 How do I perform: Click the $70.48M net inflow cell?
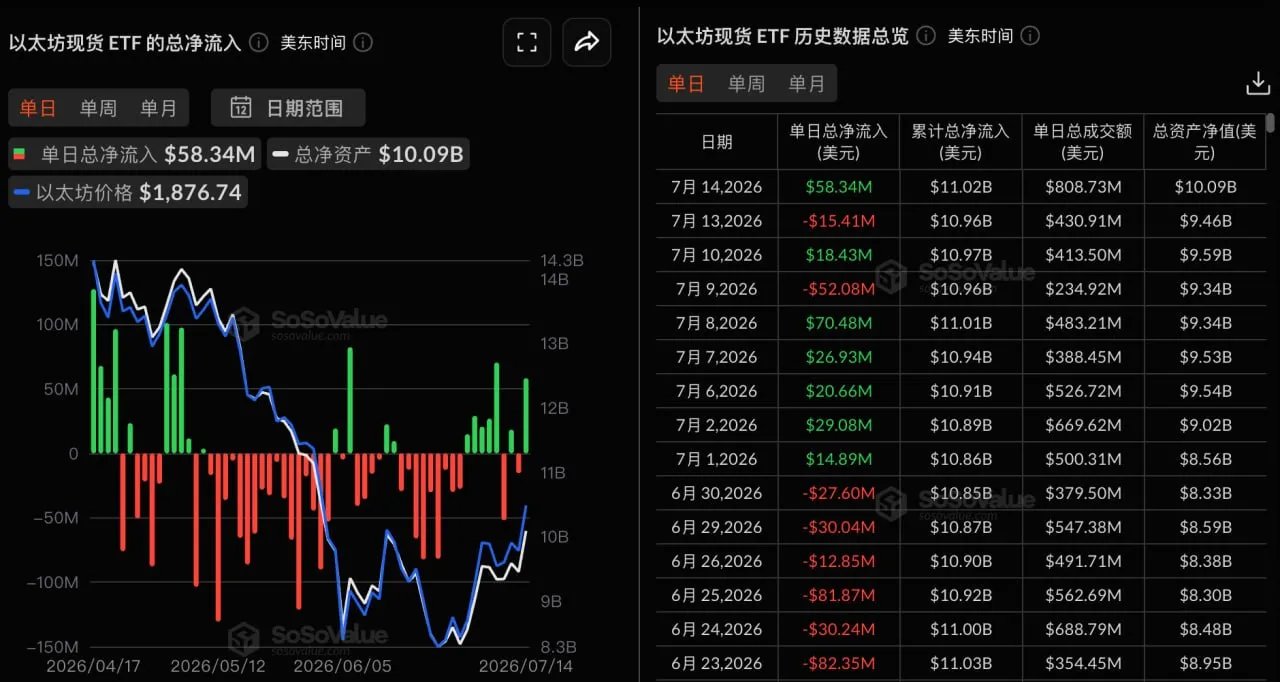838,323
